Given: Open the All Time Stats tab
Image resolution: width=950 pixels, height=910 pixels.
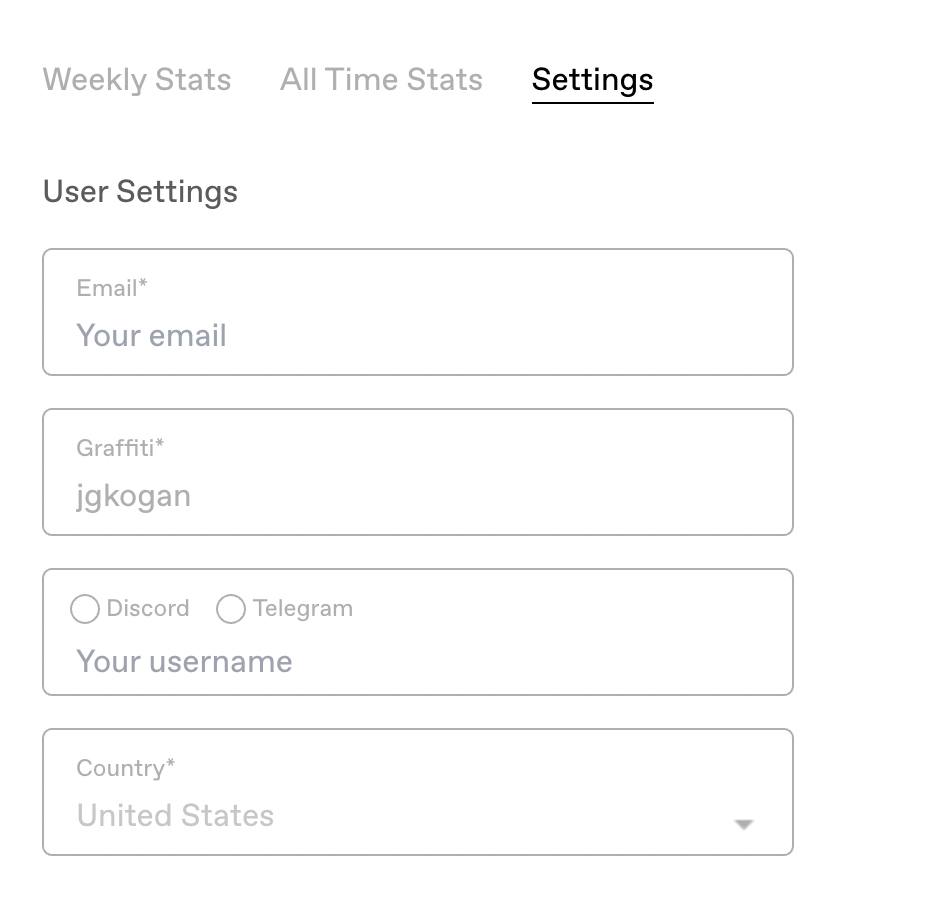Looking at the screenshot, I should (x=381, y=80).
